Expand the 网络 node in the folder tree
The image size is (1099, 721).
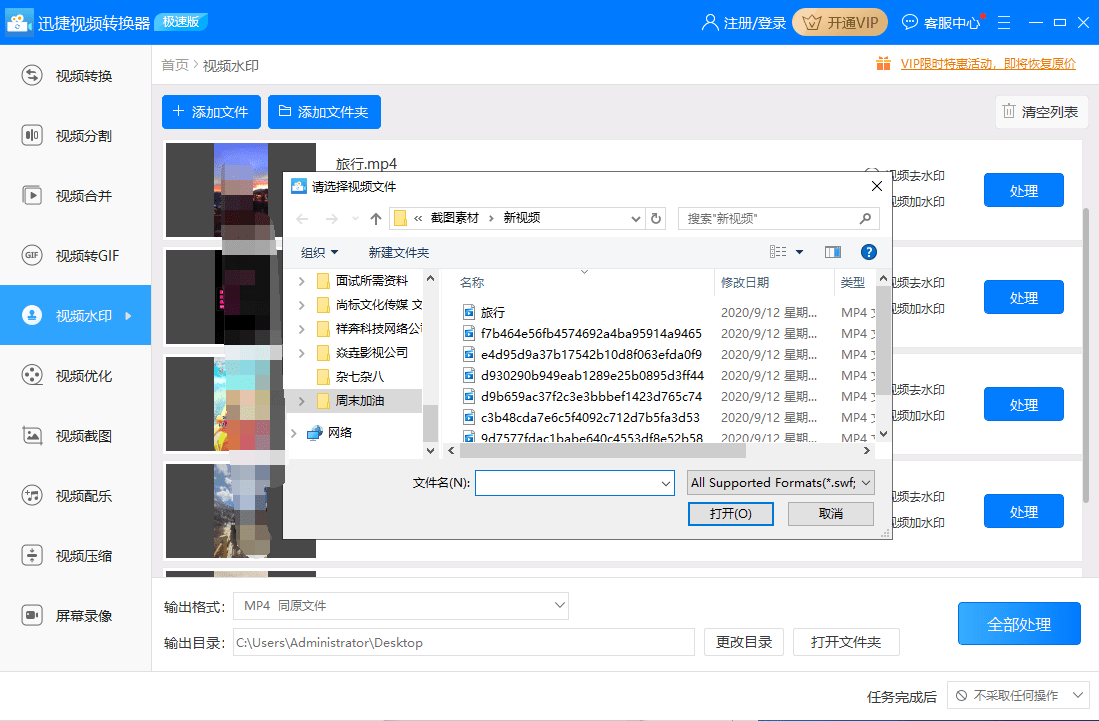point(294,433)
